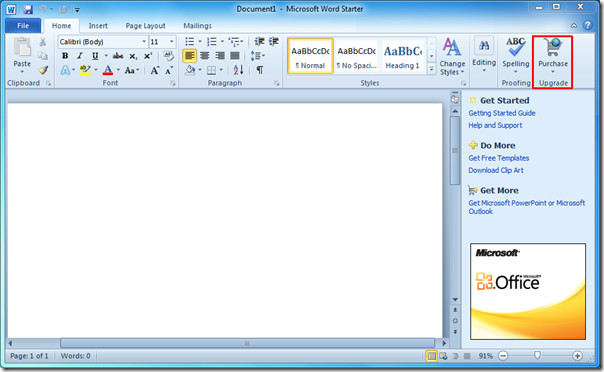The height and width of the screenshot is (372, 604).
Task: Open Text Effects glowing A icon
Action: (x=65, y=70)
